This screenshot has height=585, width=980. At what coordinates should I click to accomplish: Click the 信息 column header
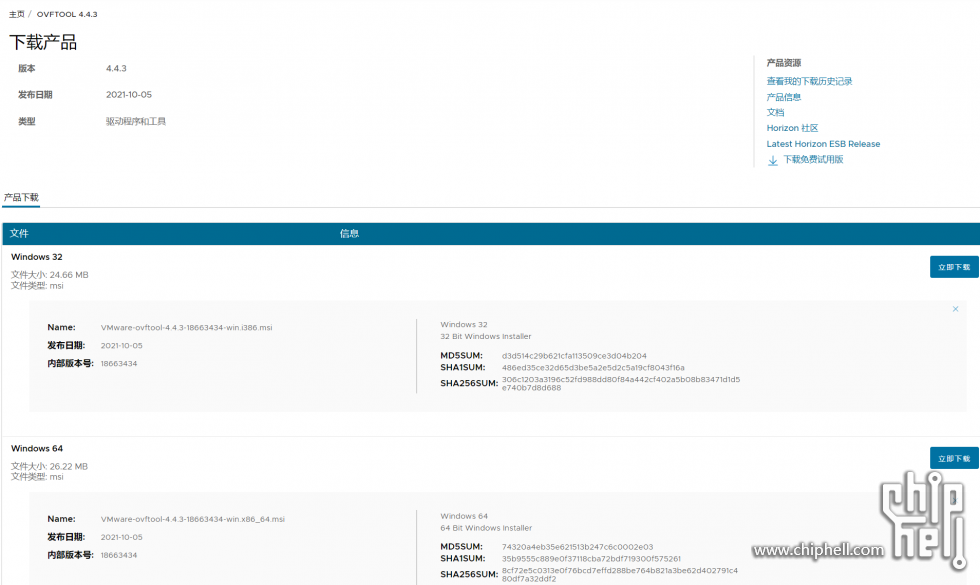point(349,233)
